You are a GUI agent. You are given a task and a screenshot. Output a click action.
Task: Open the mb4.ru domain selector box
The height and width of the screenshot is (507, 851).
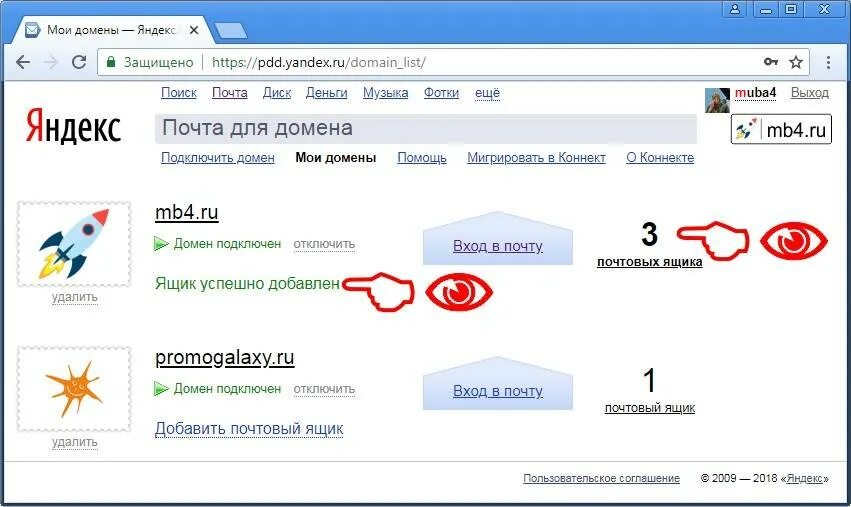tap(781, 129)
